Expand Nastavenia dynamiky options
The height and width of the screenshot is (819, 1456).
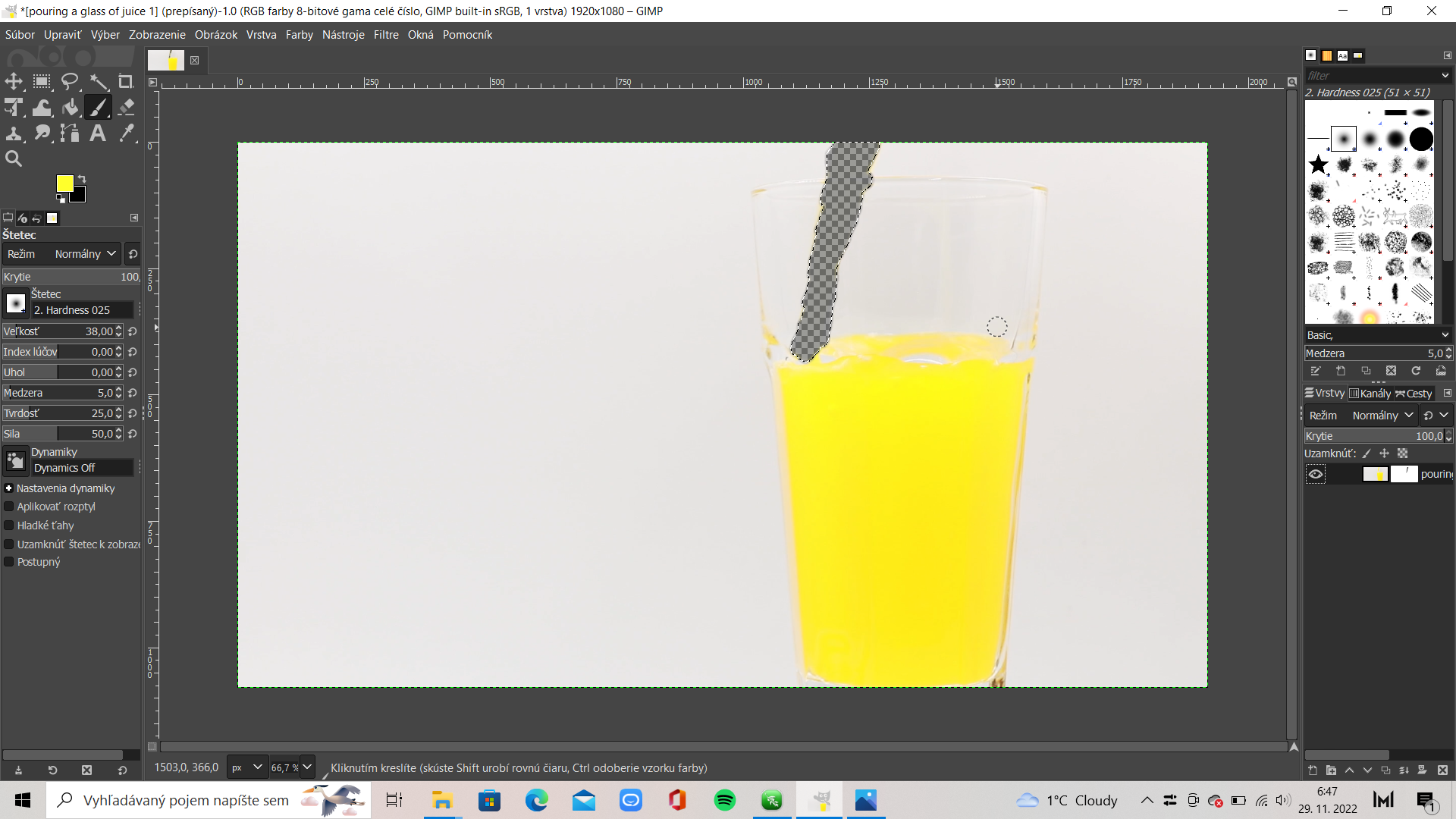pos(9,488)
